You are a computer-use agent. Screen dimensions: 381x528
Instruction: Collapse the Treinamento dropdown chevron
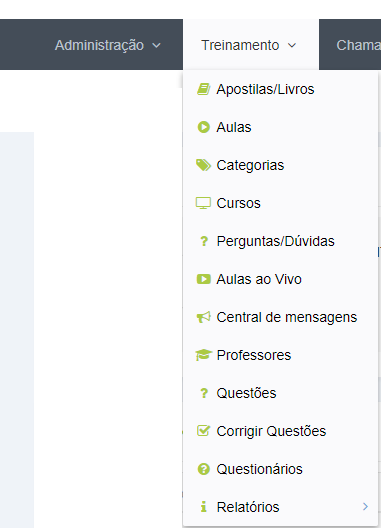pyautogui.click(x=292, y=45)
